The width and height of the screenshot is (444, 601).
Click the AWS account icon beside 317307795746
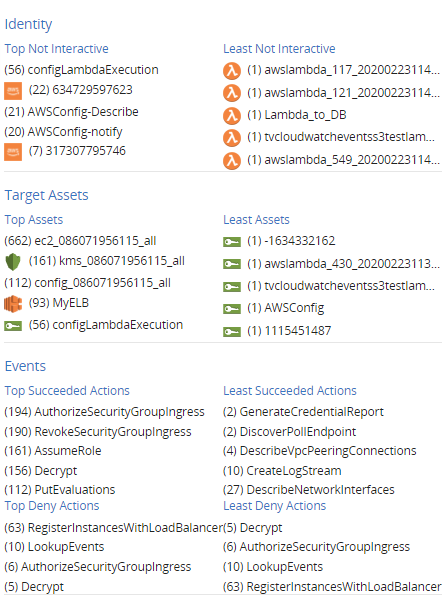click(x=13, y=152)
